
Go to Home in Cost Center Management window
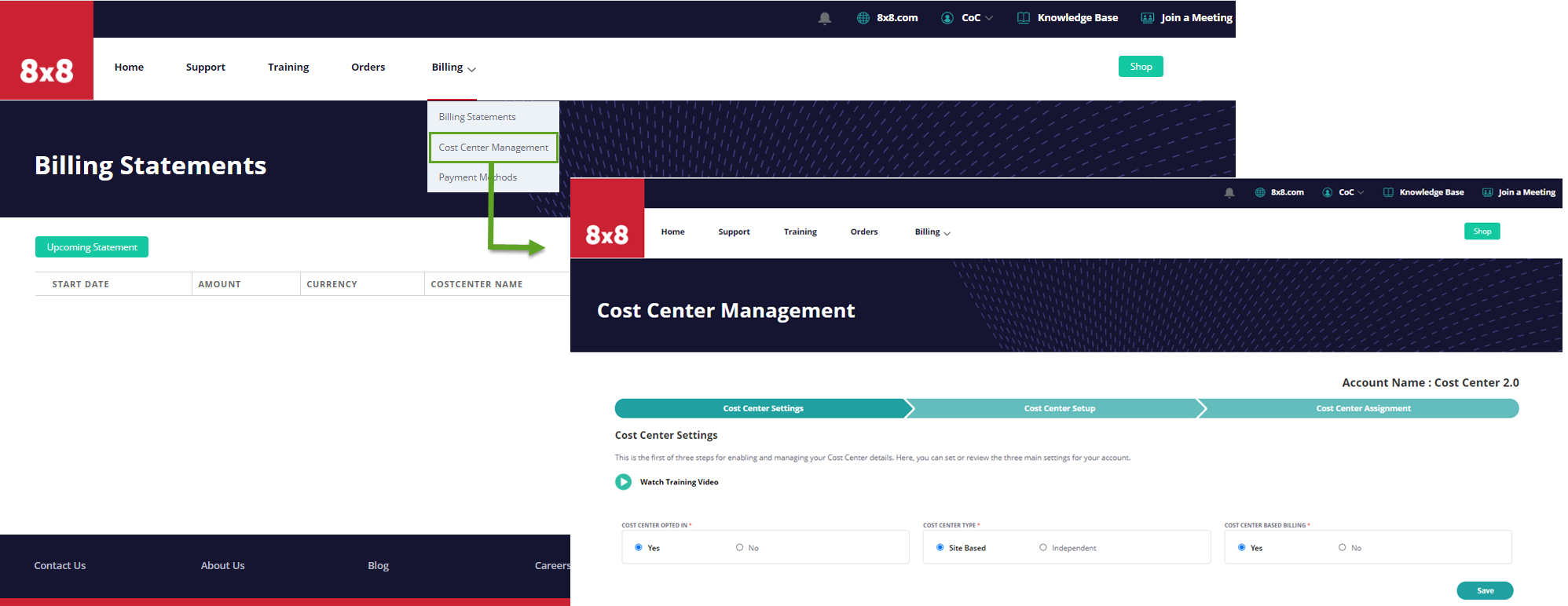tap(673, 232)
